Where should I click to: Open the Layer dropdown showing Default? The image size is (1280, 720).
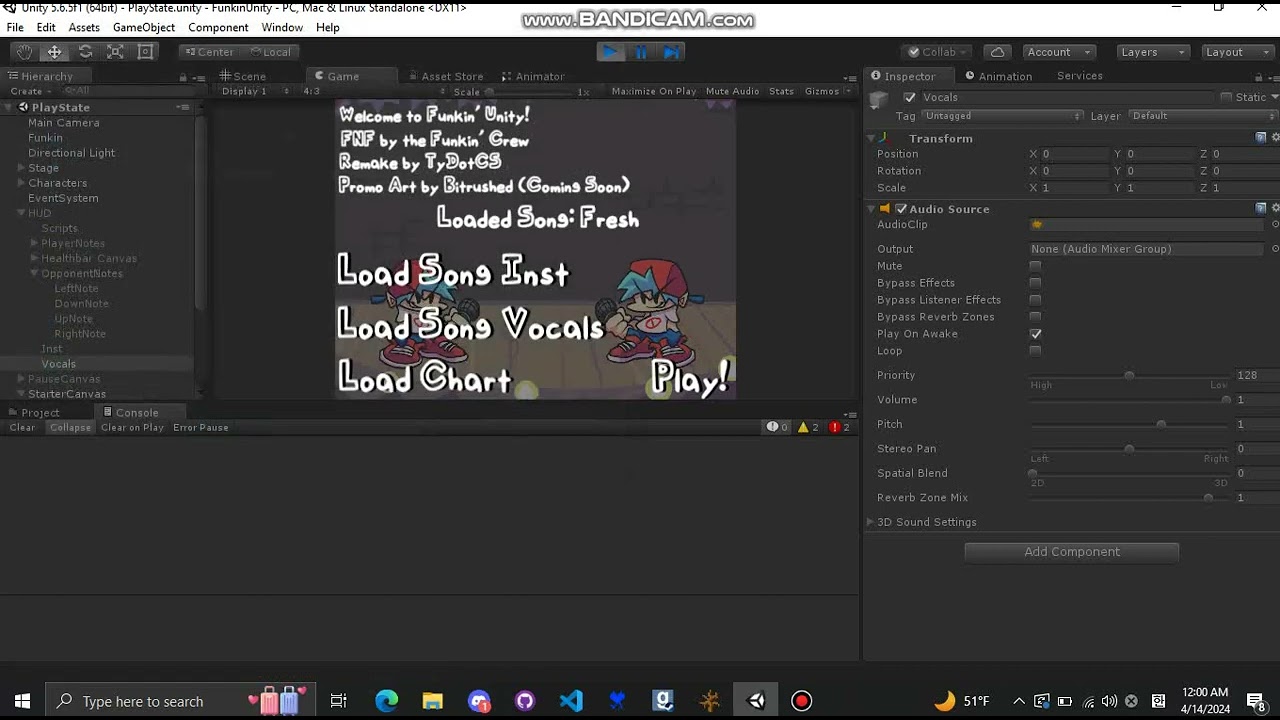click(x=1204, y=116)
